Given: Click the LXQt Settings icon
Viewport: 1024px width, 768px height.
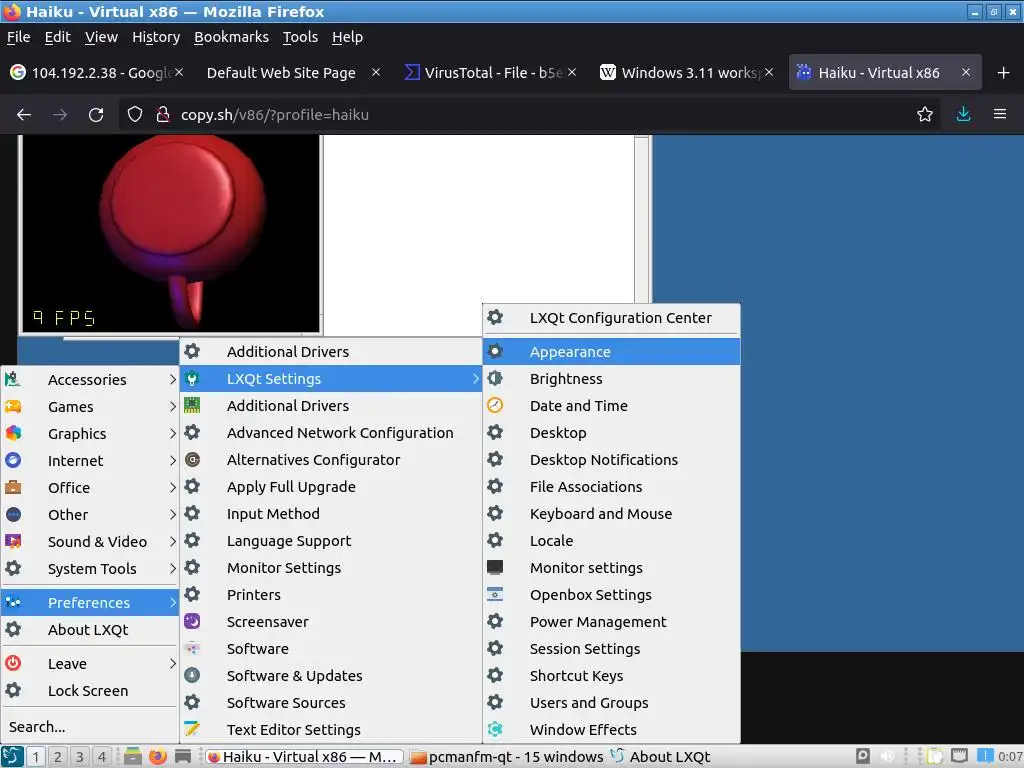Looking at the screenshot, I should point(192,378).
